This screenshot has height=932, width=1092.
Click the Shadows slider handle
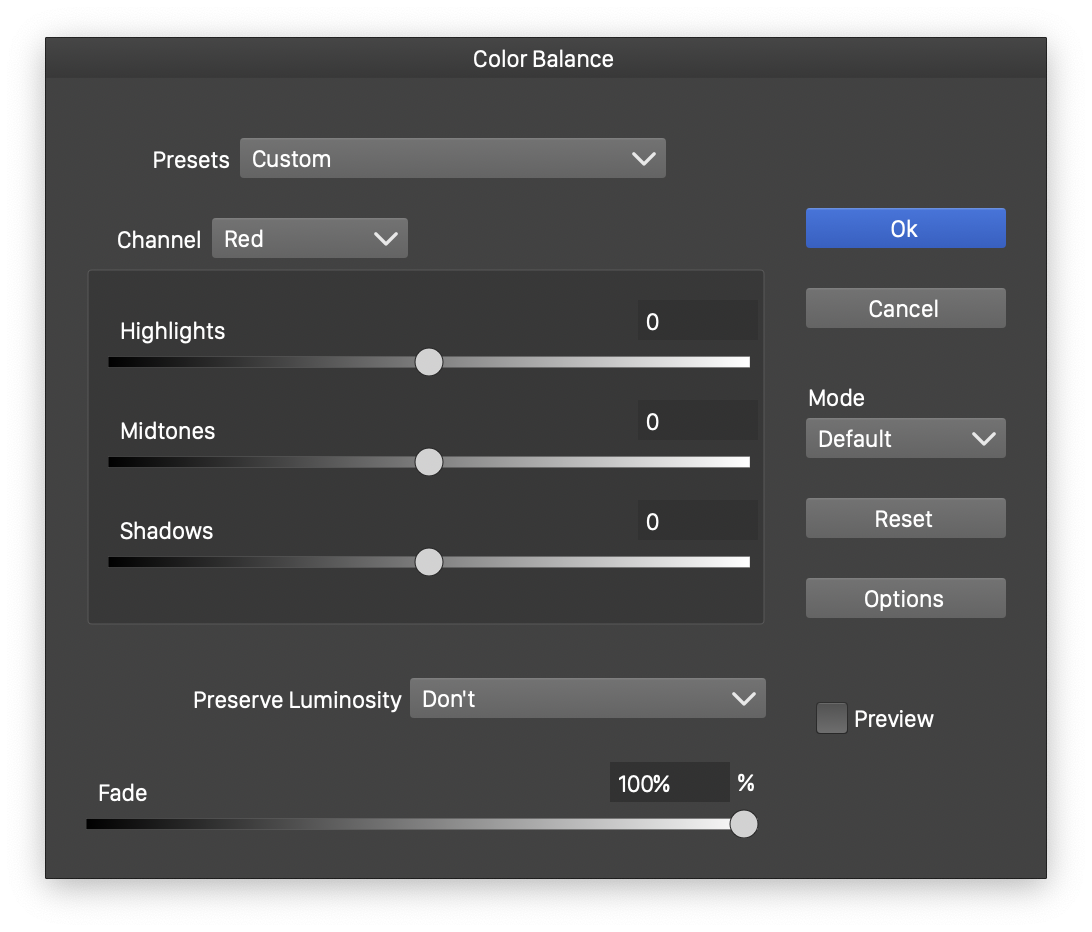(x=428, y=562)
